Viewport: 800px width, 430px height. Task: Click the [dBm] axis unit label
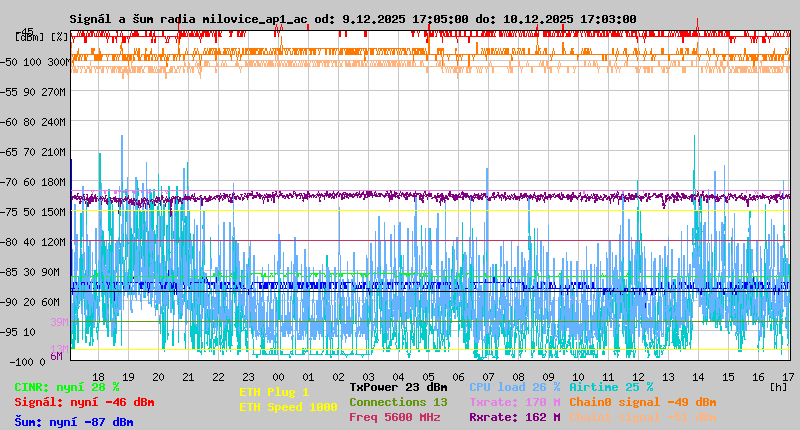(29, 36)
